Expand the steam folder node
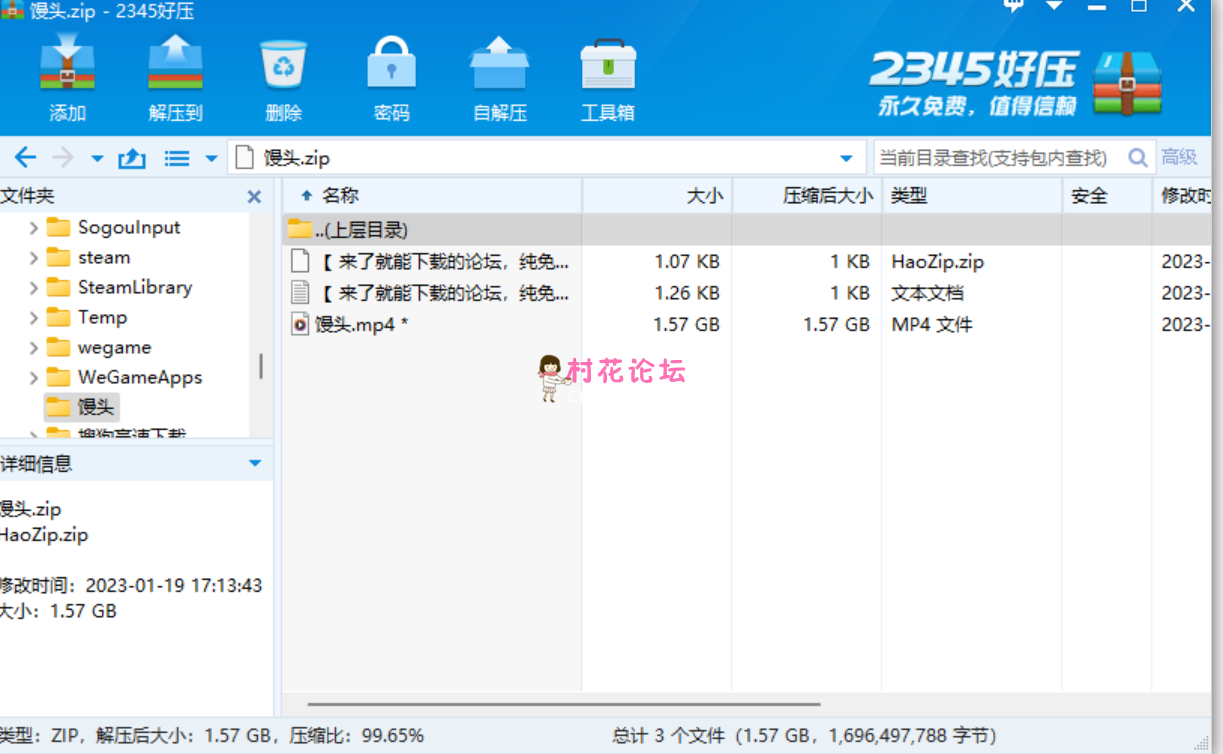This screenshot has width=1223, height=754. [34, 258]
